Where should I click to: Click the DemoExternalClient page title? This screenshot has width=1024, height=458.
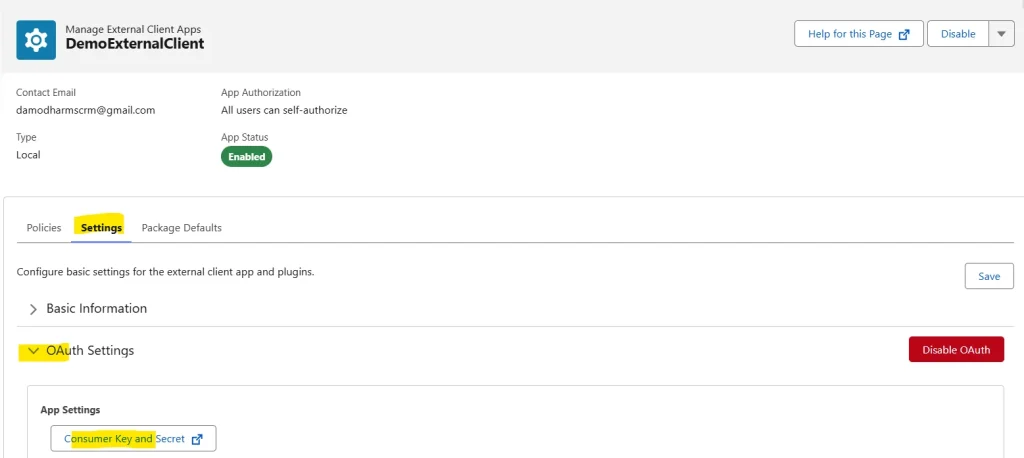point(135,44)
